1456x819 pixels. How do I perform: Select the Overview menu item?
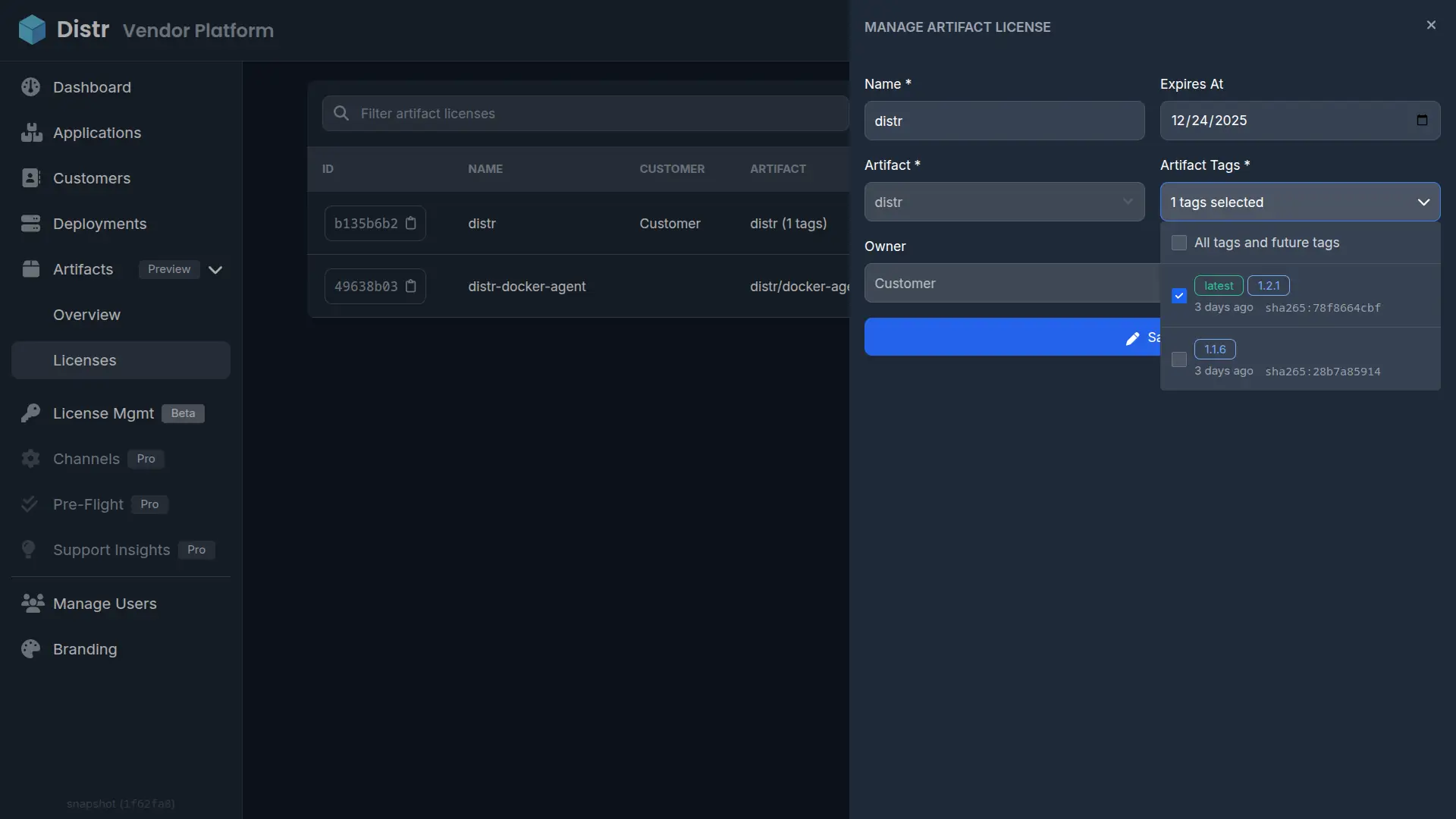click(86, 314)
